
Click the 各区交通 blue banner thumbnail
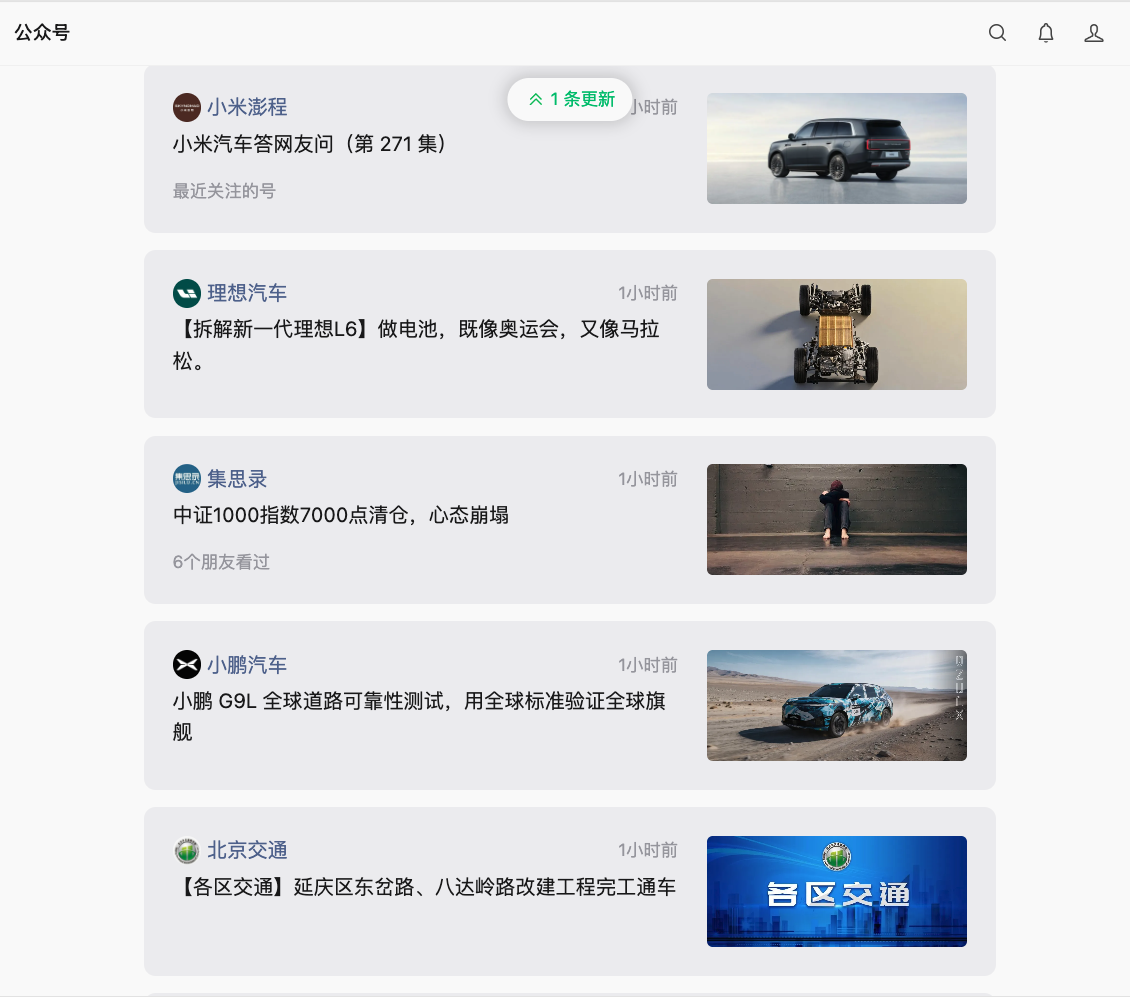(x=837, y=892)
